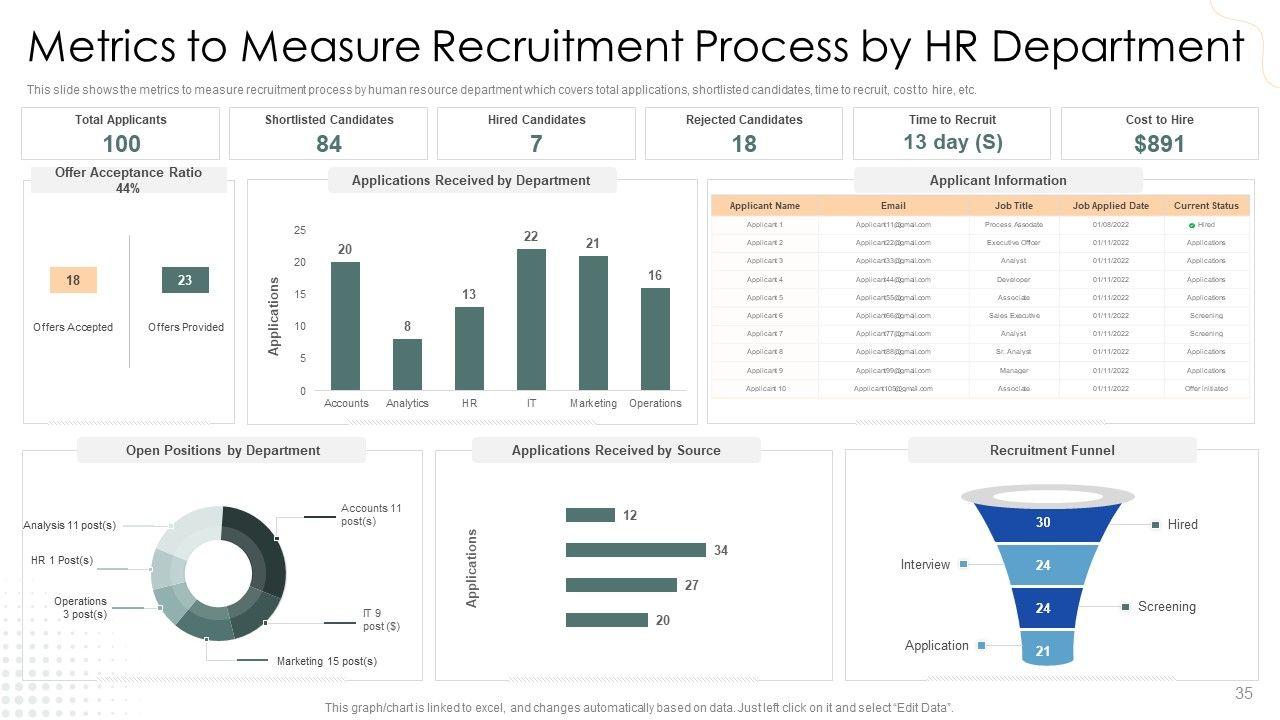Click the Offer Initiated status cell
1280x720 pixels.
[1206, 388]
